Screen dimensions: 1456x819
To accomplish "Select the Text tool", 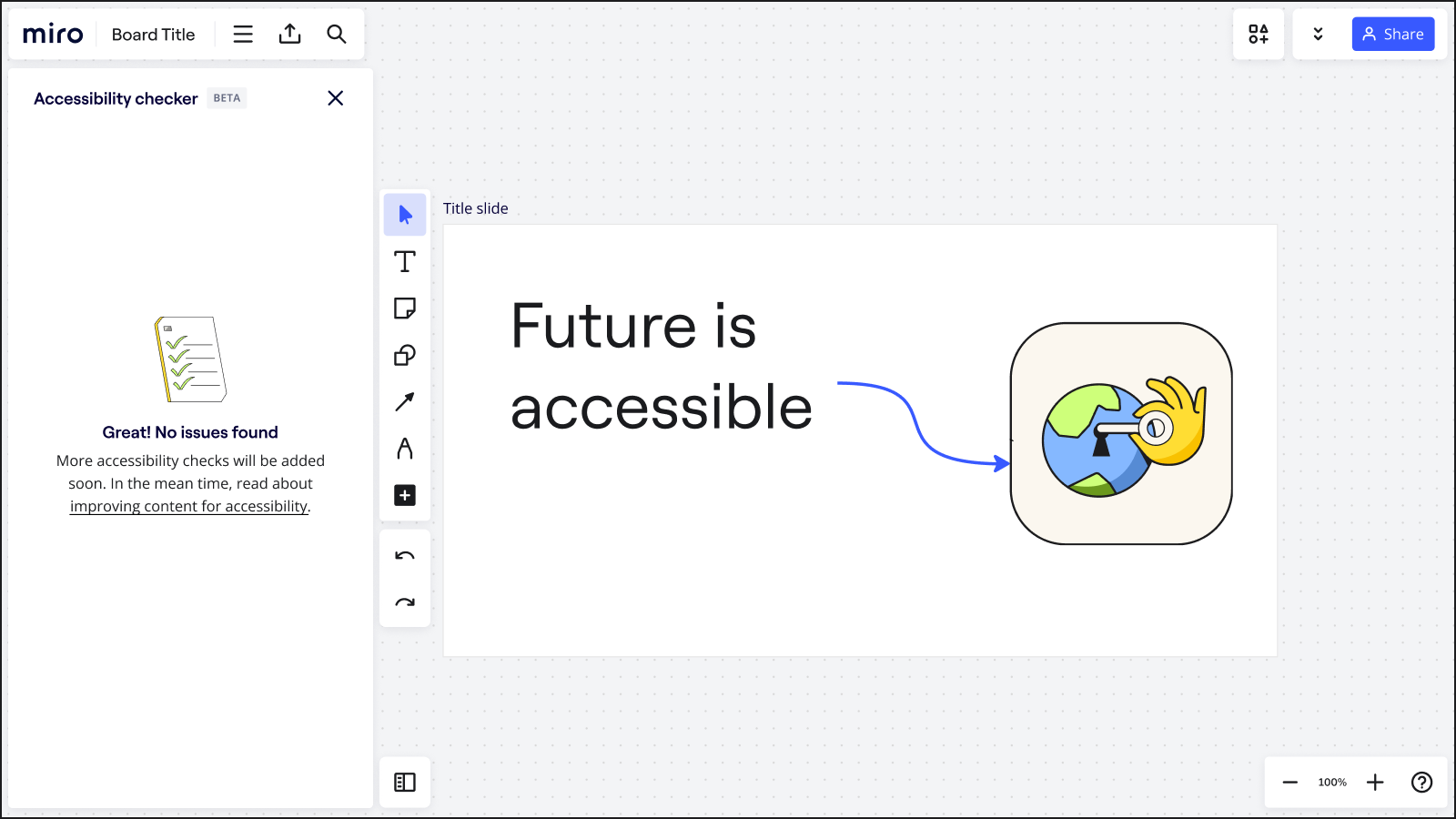I will 405,262.
